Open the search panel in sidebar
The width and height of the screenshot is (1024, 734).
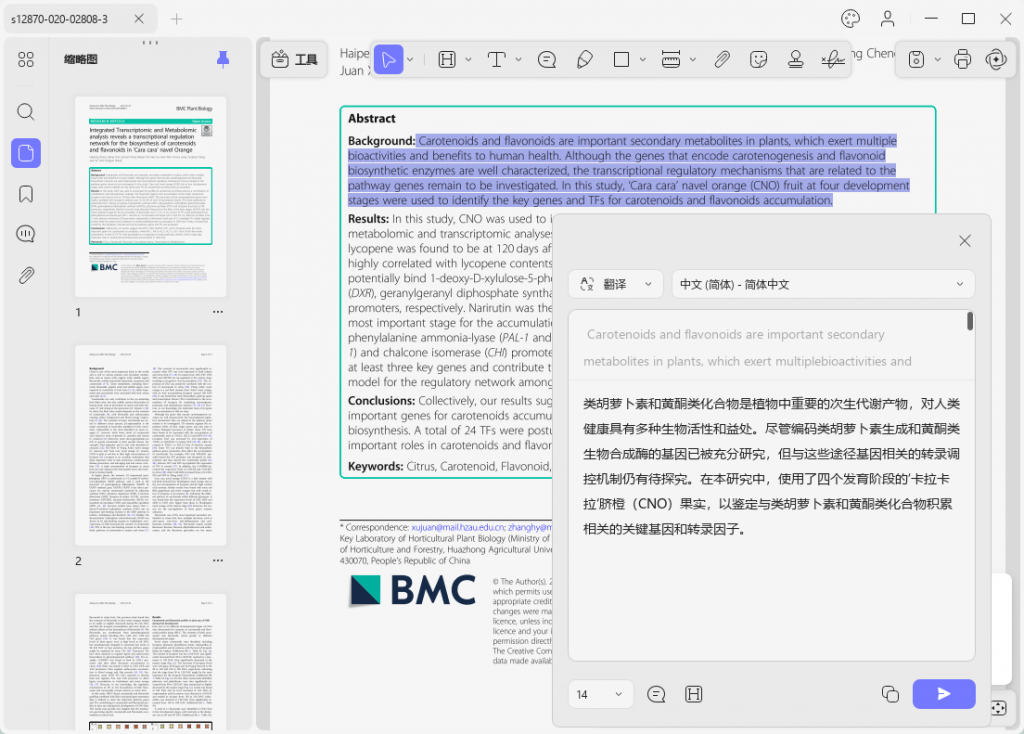[25, 112]
